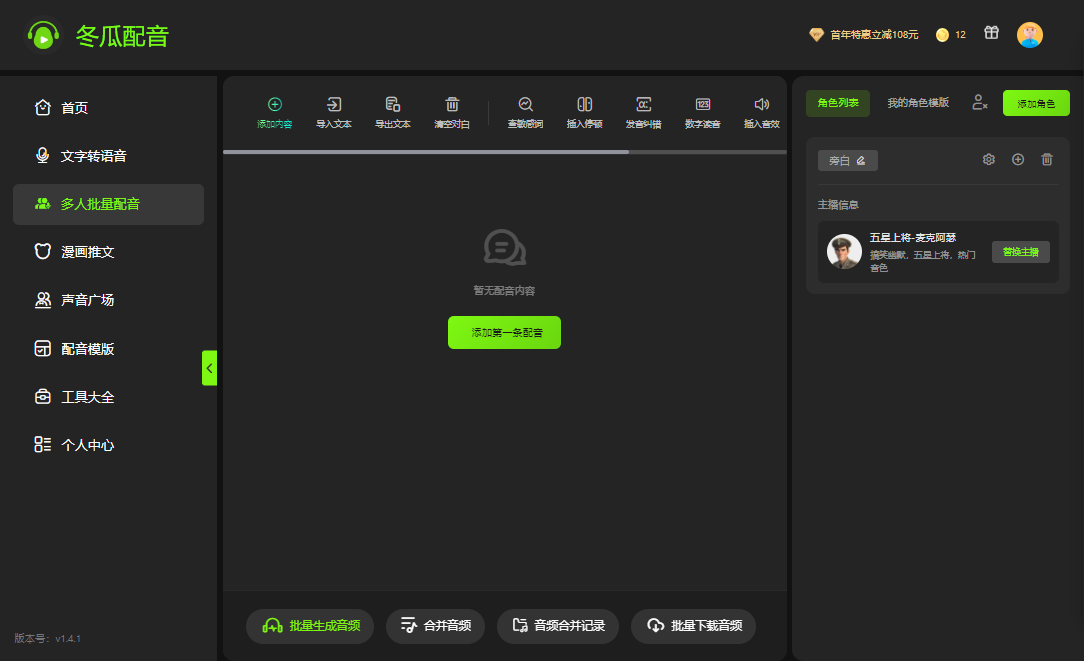Open the 查敏感词 sensitive word checker
The height and width of the screenshot is (661, 1084).
[x=525, y=113]
